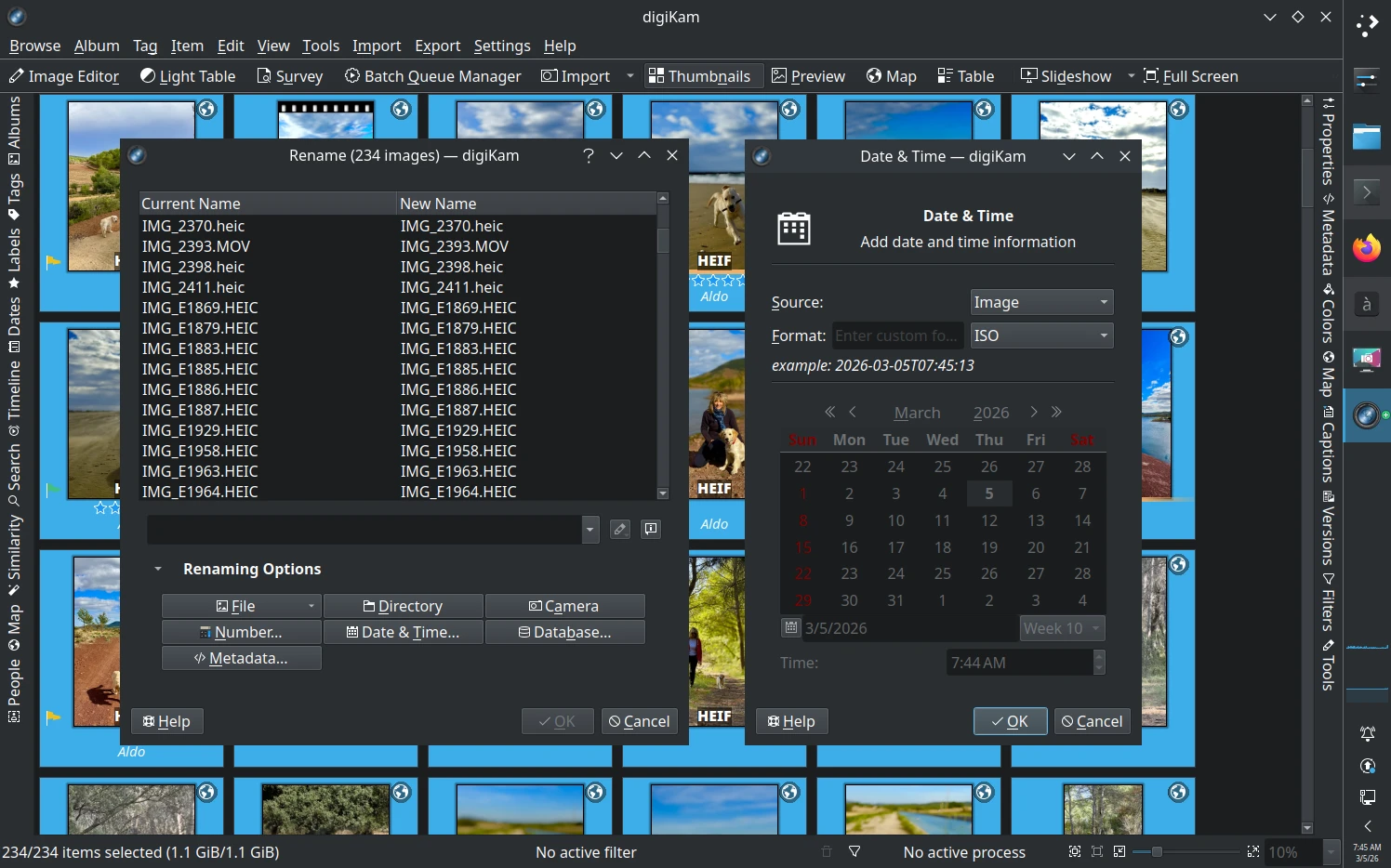Image resolution: width=1391 pixels, height=868 pixels.
Task: Switch to Table view mode
Action: point(965,76)
